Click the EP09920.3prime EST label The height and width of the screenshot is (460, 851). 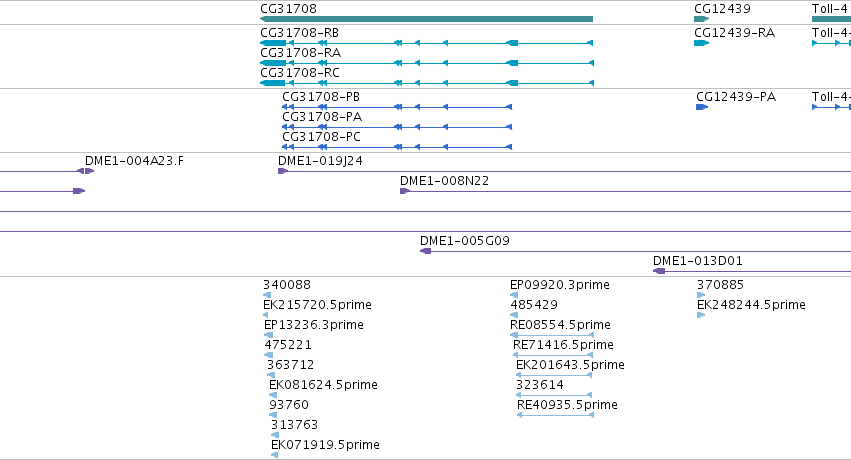pos(560,285)
